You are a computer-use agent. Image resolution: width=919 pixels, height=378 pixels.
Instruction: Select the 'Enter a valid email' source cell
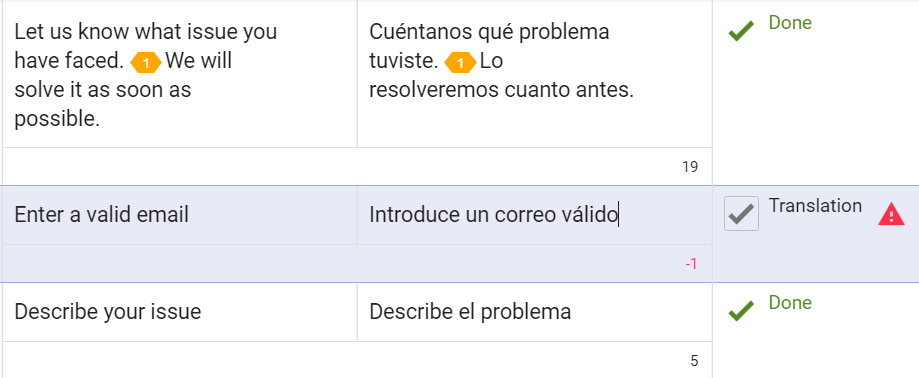[179, 215]
